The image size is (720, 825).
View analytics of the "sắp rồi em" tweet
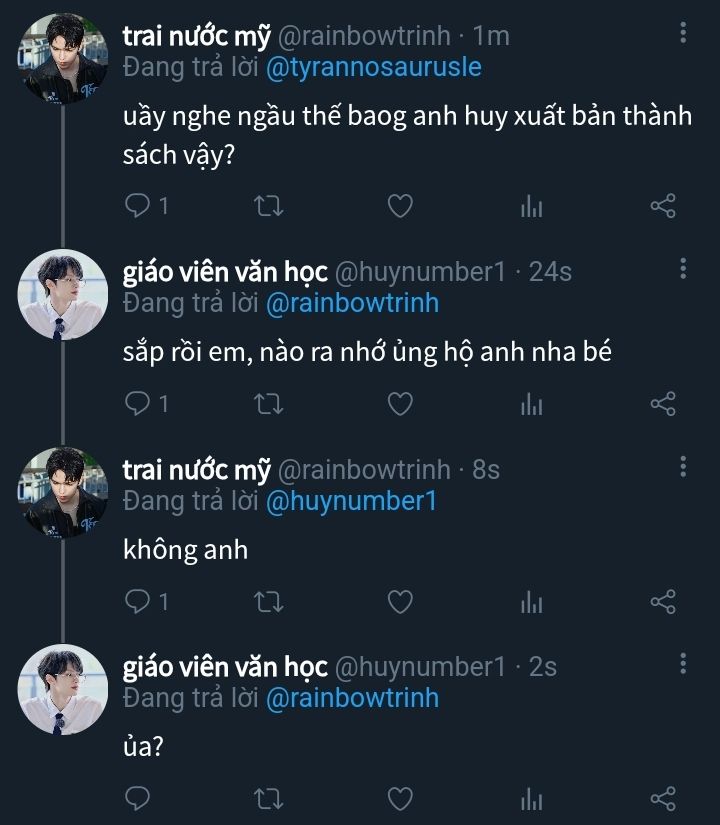(x=531, y=403)
